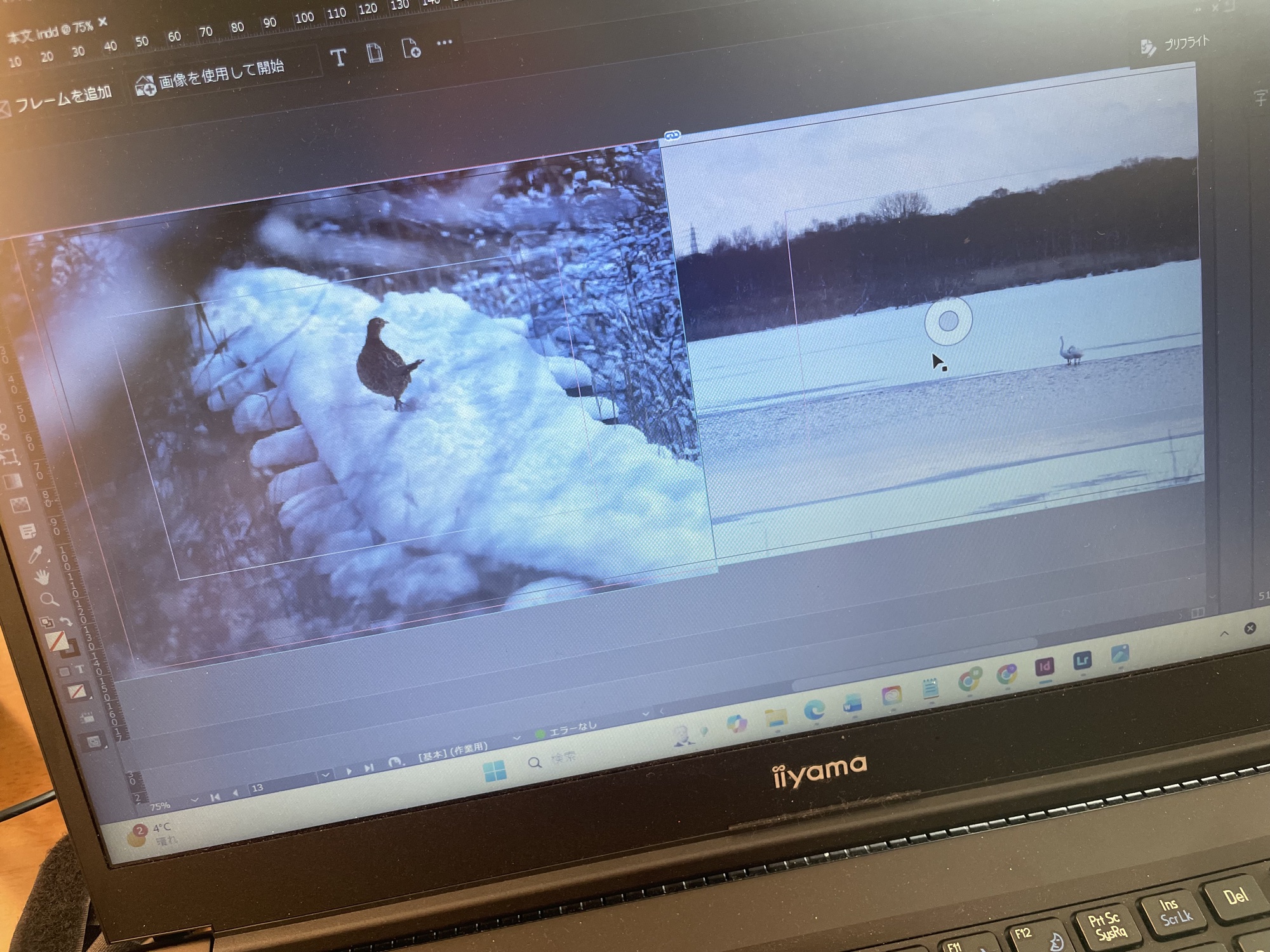Image resolution: width=1270 pixels, height=952 pixels.
Task: Toggle formatting affects text T button
Action: [x=80, y=670]
